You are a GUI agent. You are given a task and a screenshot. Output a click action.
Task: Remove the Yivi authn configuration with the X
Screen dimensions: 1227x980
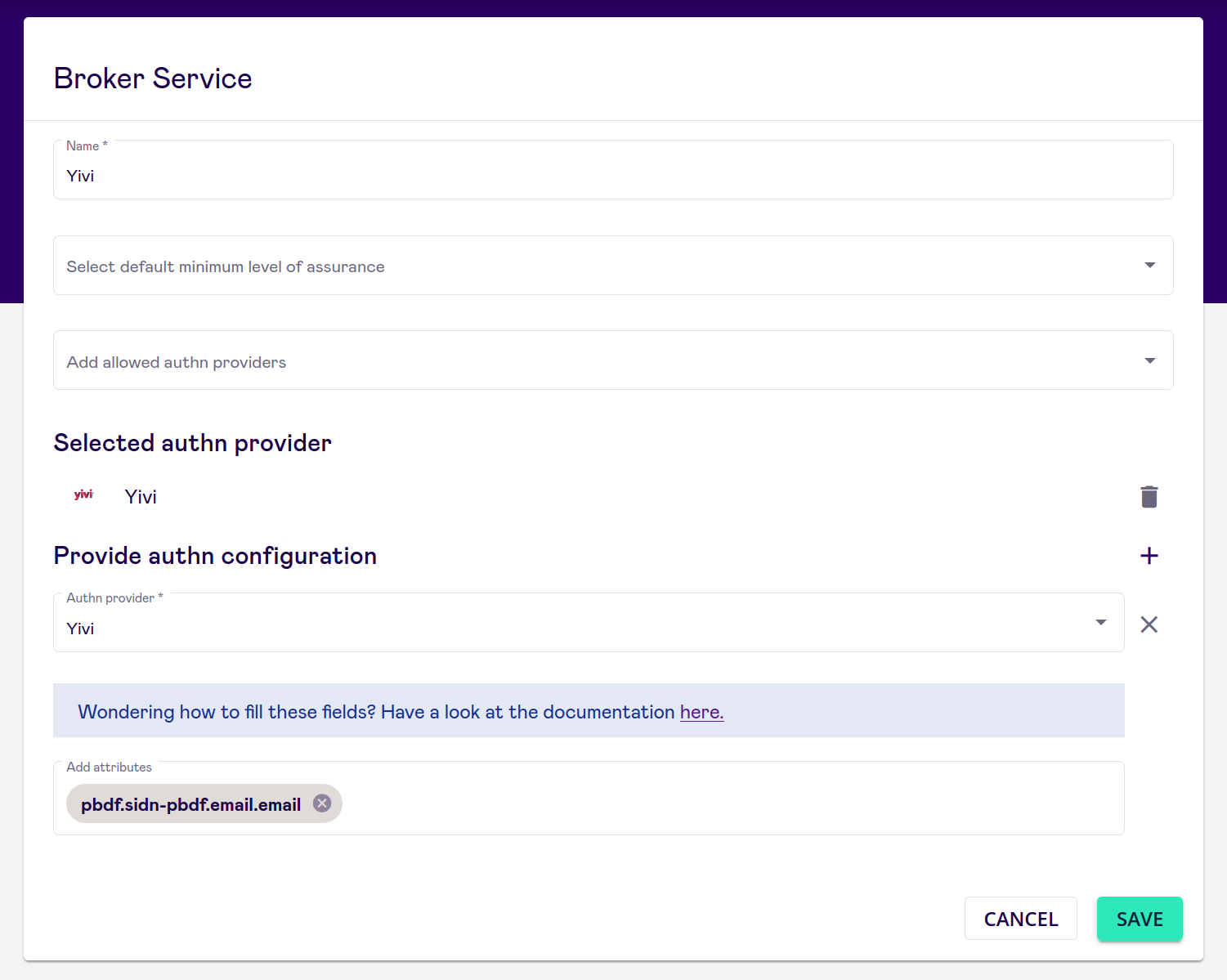pos(1149,624)
